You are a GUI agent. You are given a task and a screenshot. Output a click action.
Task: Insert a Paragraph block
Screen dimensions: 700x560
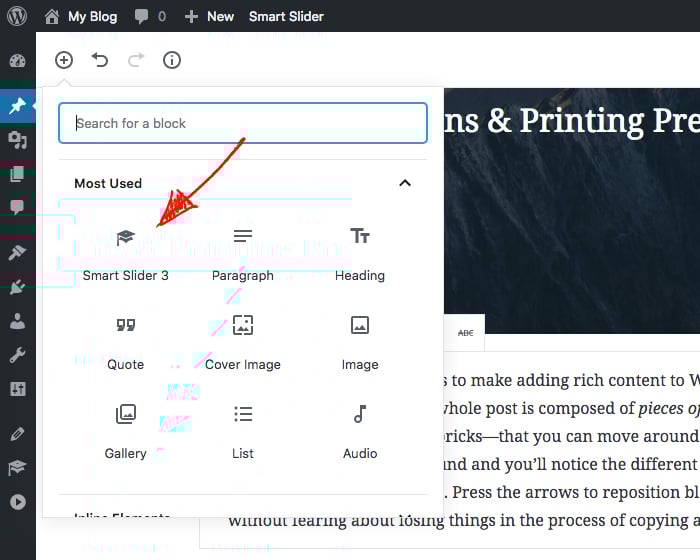(x=243, y=255)
